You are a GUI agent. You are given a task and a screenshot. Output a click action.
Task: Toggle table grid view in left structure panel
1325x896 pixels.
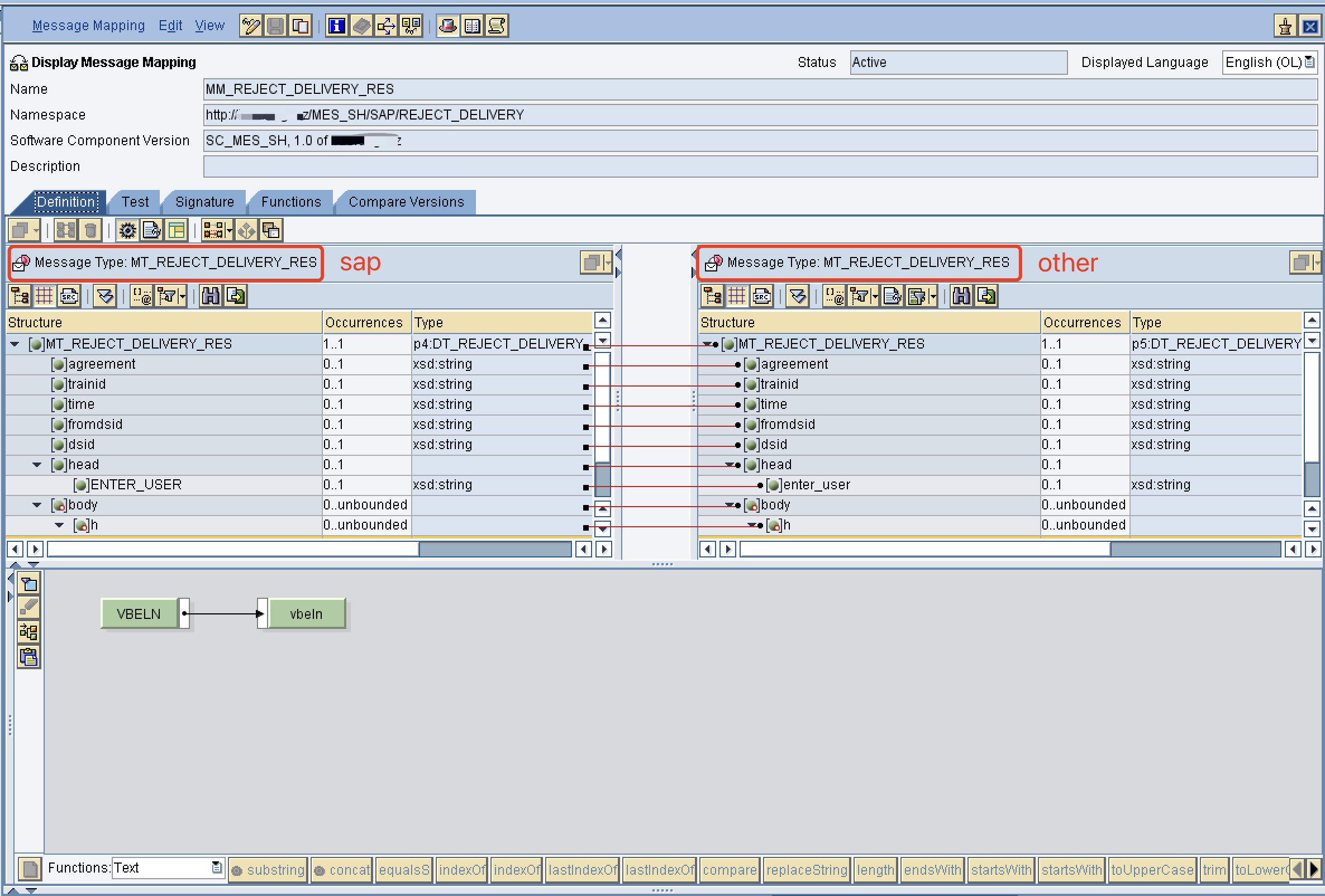pos(44,296)
